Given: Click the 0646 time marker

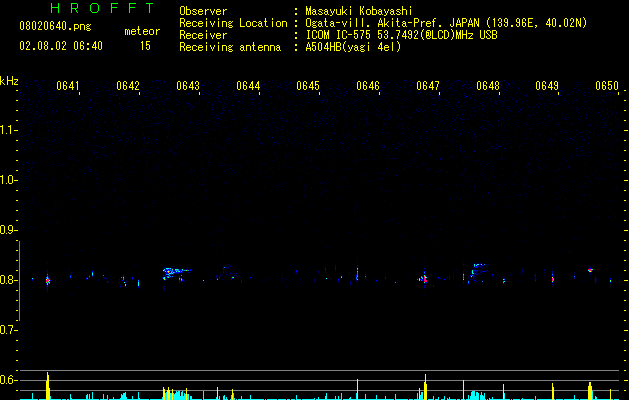Looking at the screenshot, I should coord(368,86).
